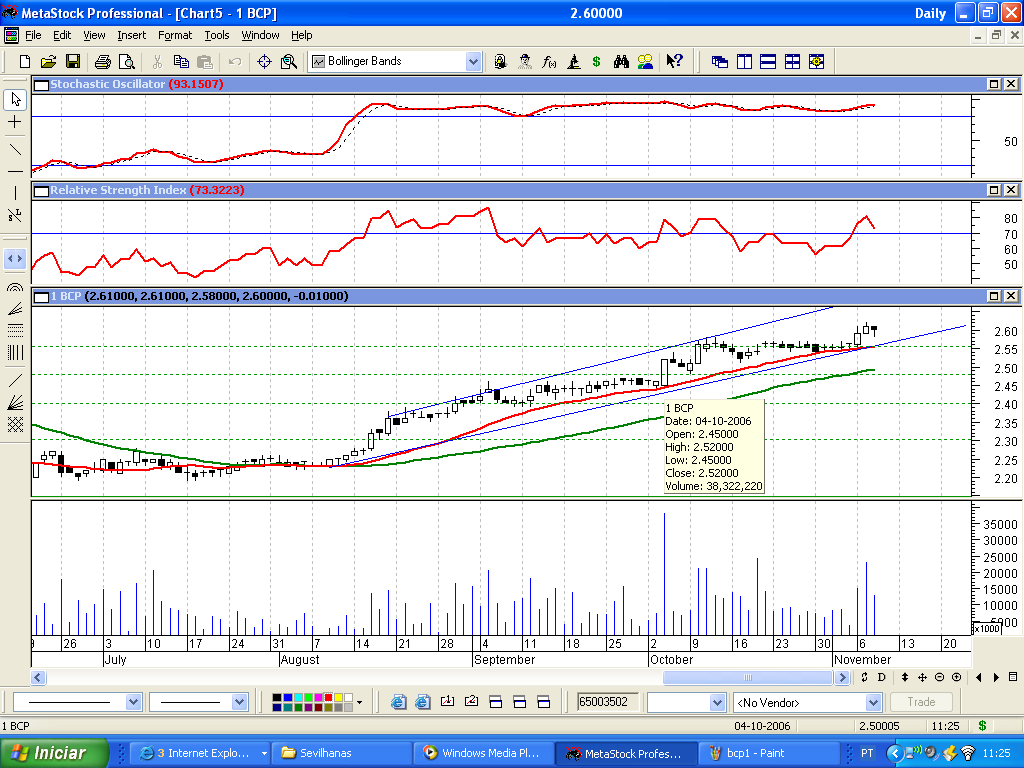The height and width of the screenshot is (768, 1024).
Task: Click the Trade button
Action: [x=921, y=702]
